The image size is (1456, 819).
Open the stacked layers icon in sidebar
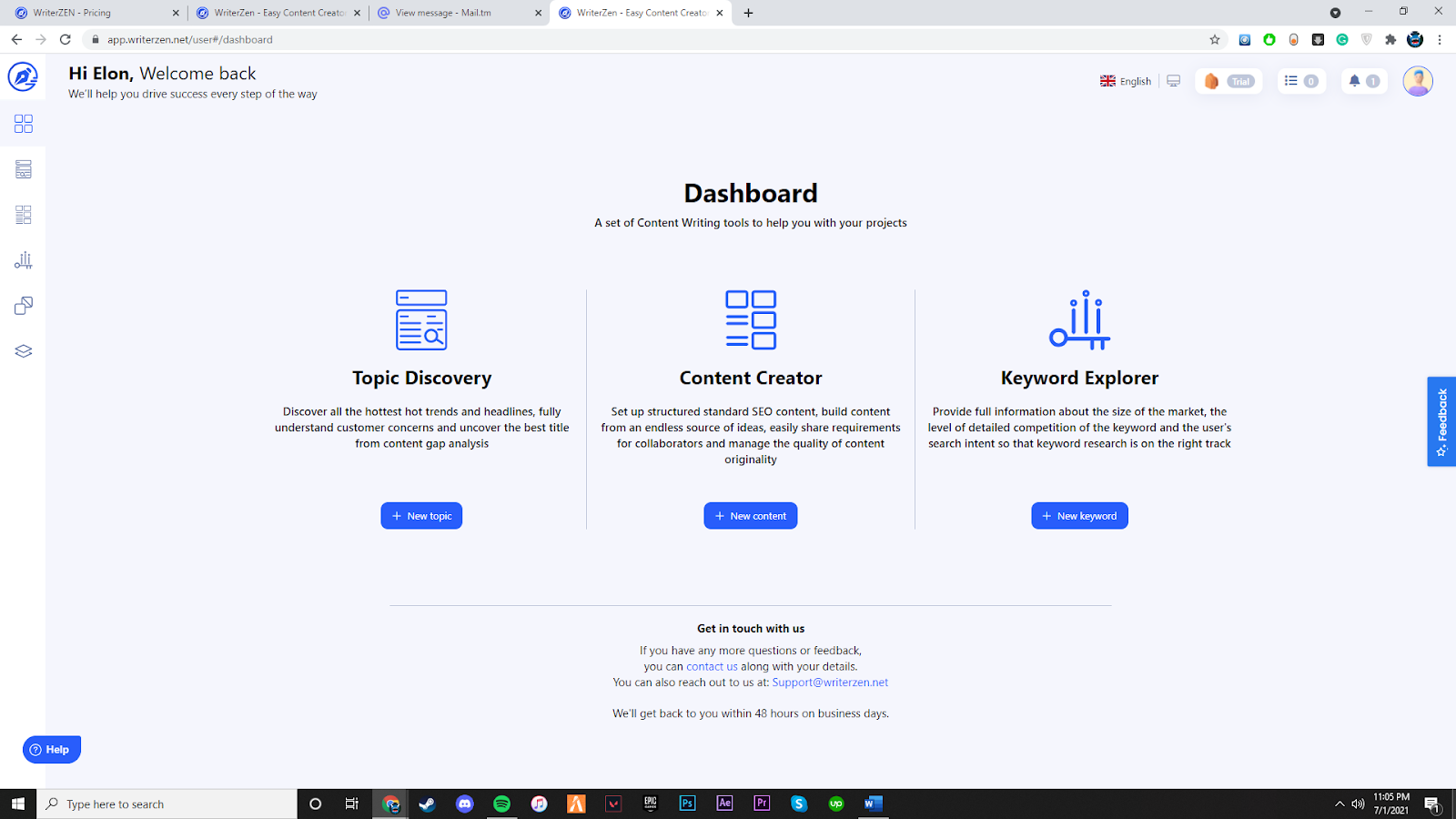pos(24,351)
